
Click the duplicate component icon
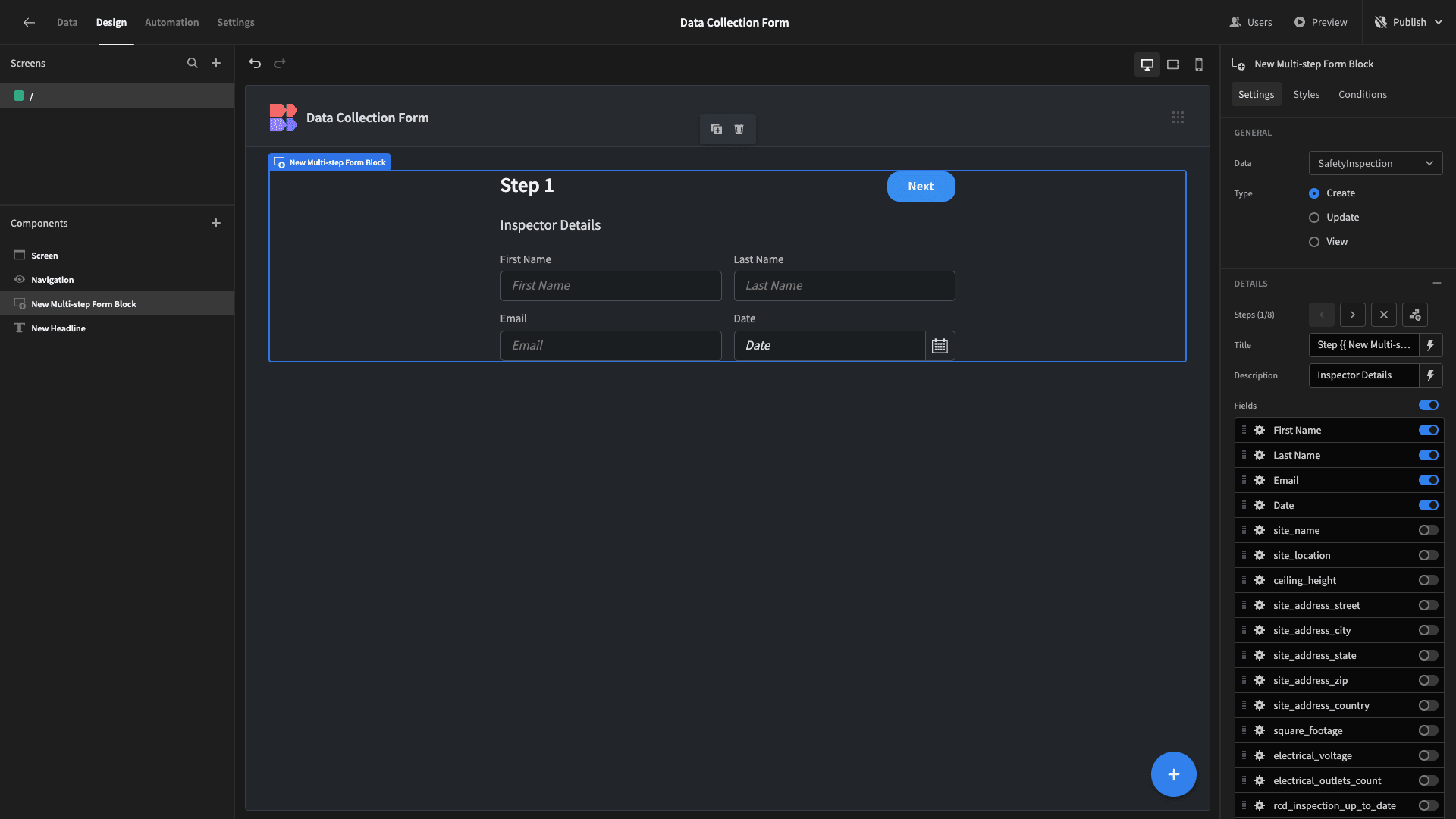click(717, 129)
